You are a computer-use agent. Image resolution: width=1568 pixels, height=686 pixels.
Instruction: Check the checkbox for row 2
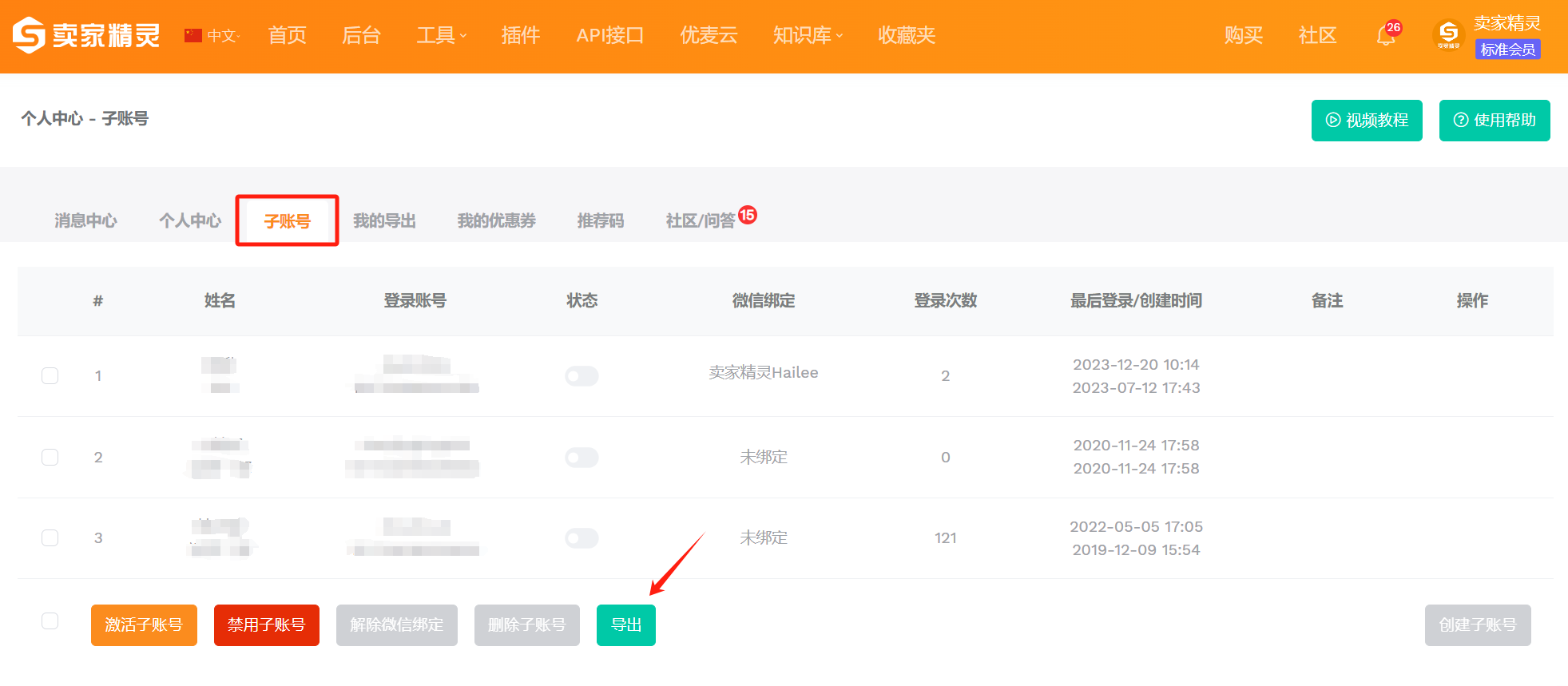tap(50, 457)
